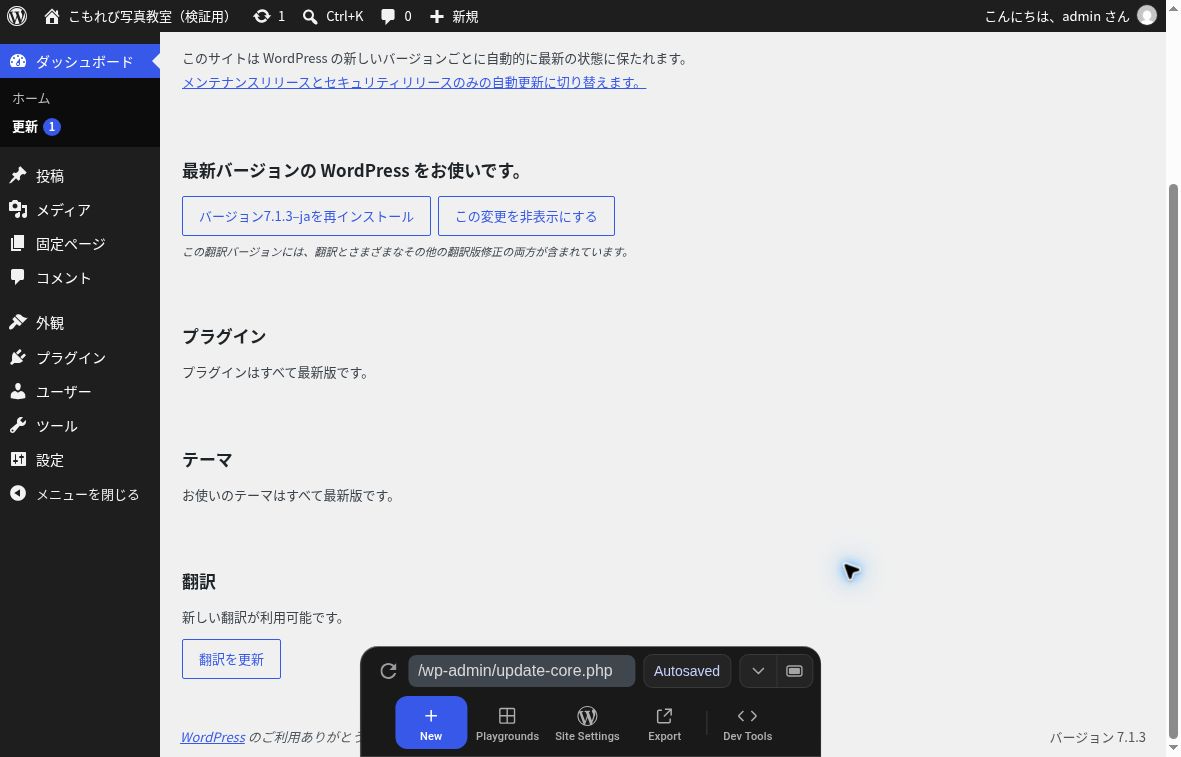The image size is (1181, 757).
Task: Open 固定ページ menu label in sidebar
Action: [x=71, y=243]
